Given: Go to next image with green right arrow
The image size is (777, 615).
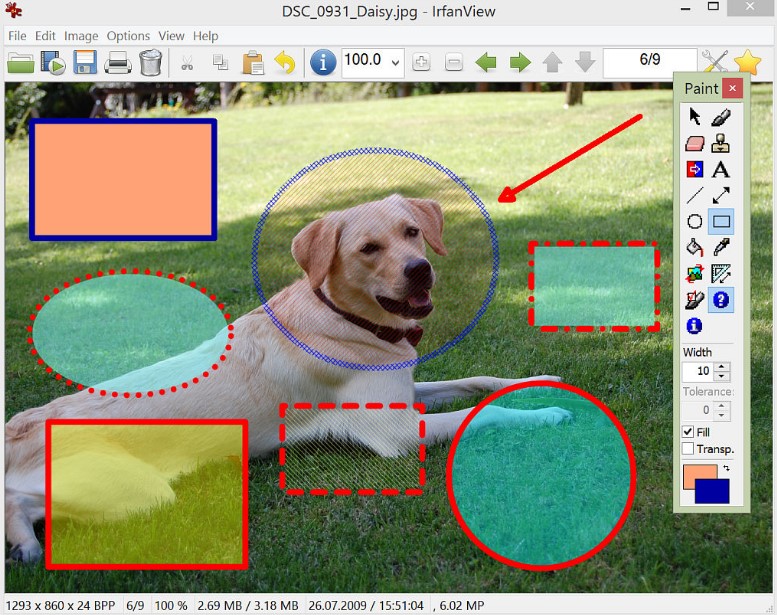Looking at the screenshot, I should pyautogui.click(x=520, y=63).
